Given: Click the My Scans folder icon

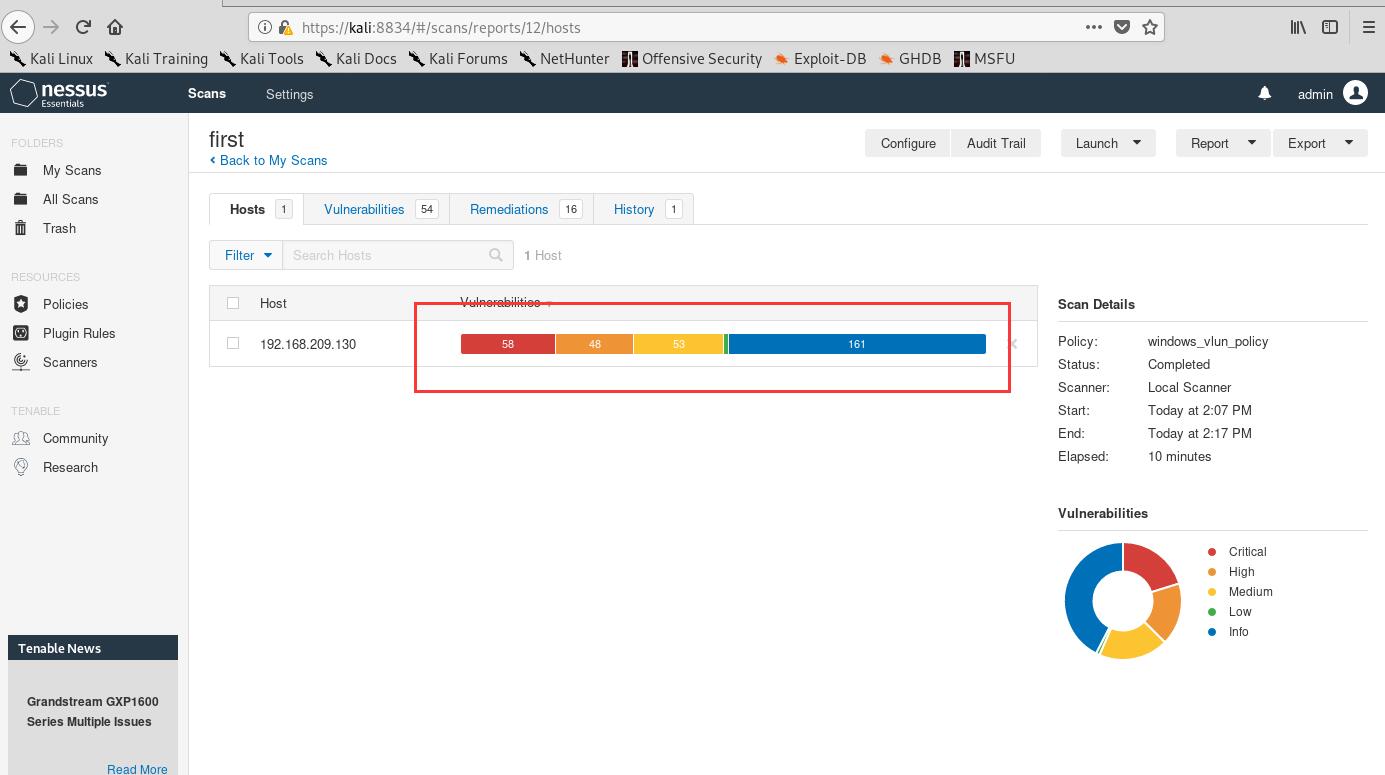Looking at the screenshot, I should pyautogui.click(x=21, y=170).
